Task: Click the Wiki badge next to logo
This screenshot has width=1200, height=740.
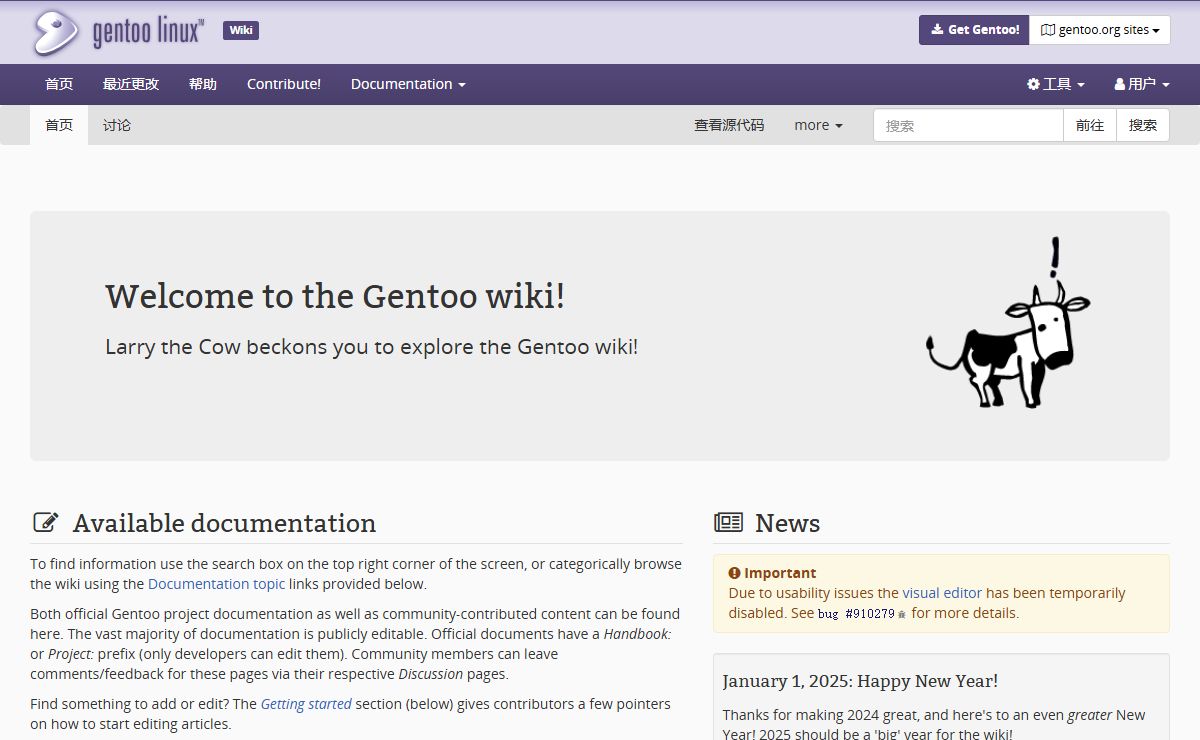Action: [241, 30]
